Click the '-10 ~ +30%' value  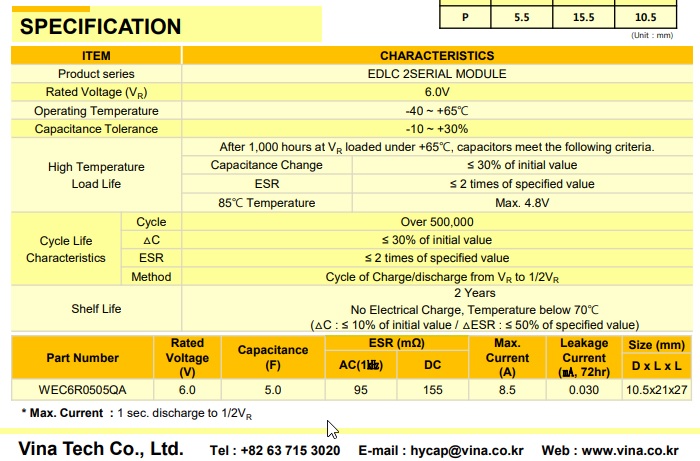pos(437,129)
